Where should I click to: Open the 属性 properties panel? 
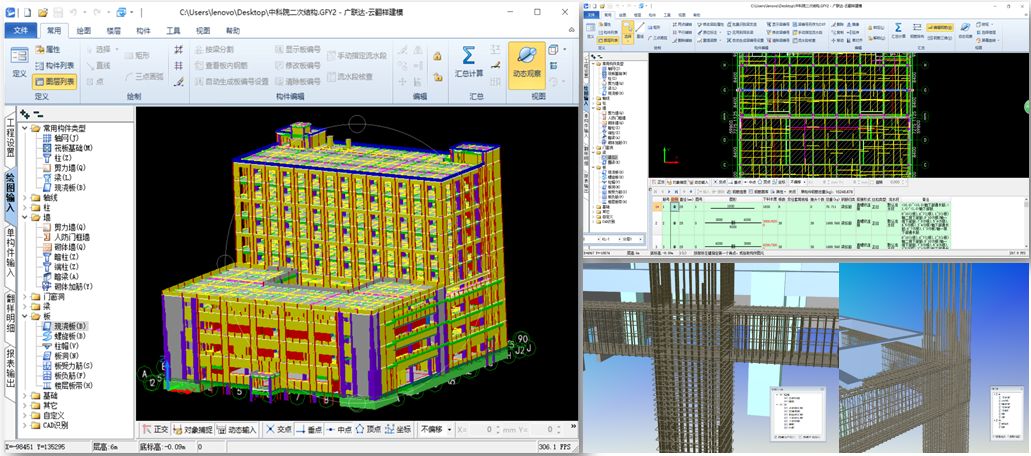click(47, 50)
